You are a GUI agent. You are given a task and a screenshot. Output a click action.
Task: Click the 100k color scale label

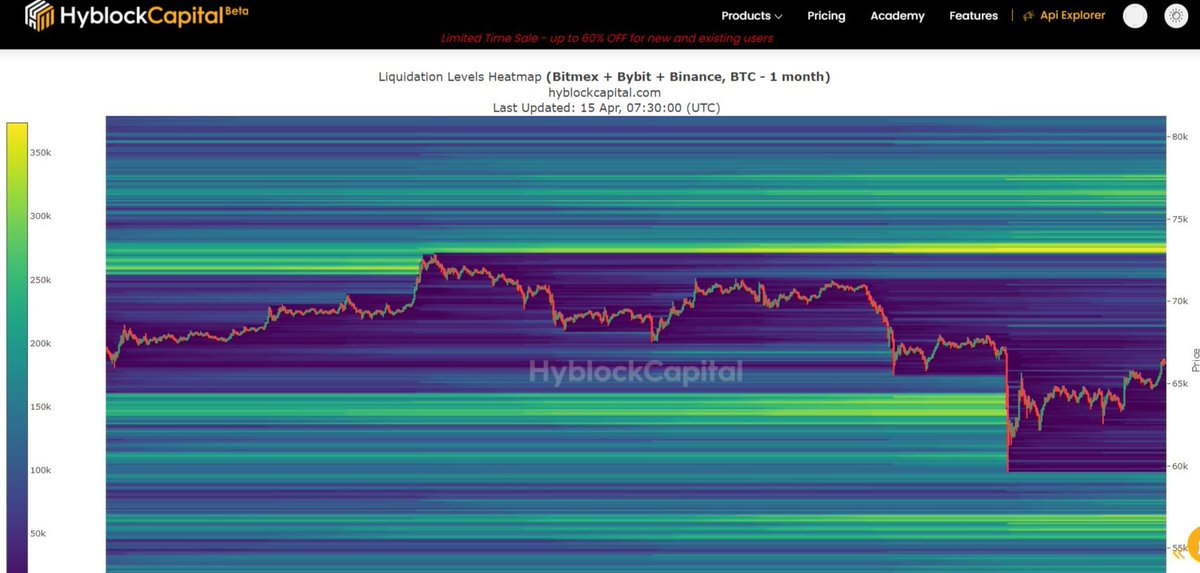[x=40, y=470]
